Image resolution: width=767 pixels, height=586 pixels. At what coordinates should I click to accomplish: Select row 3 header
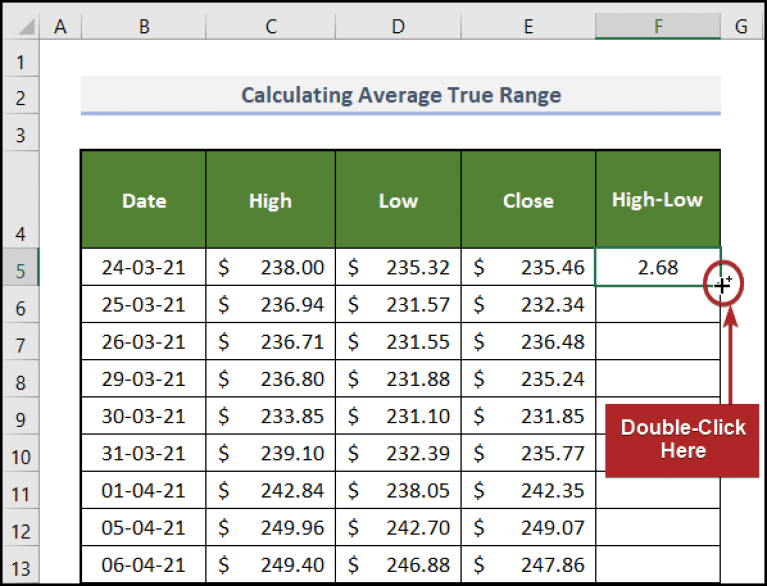21,133
